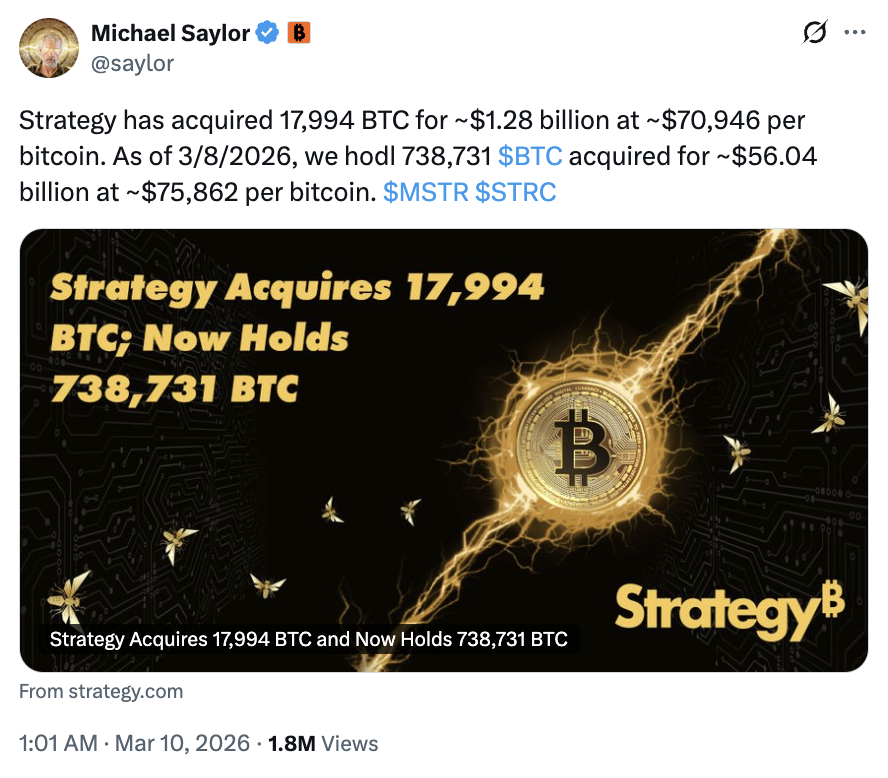Viewport: 888px width, 778px height.
Task: Click the orange Bitcoin affiliate badge
Action: coord(298,33)
